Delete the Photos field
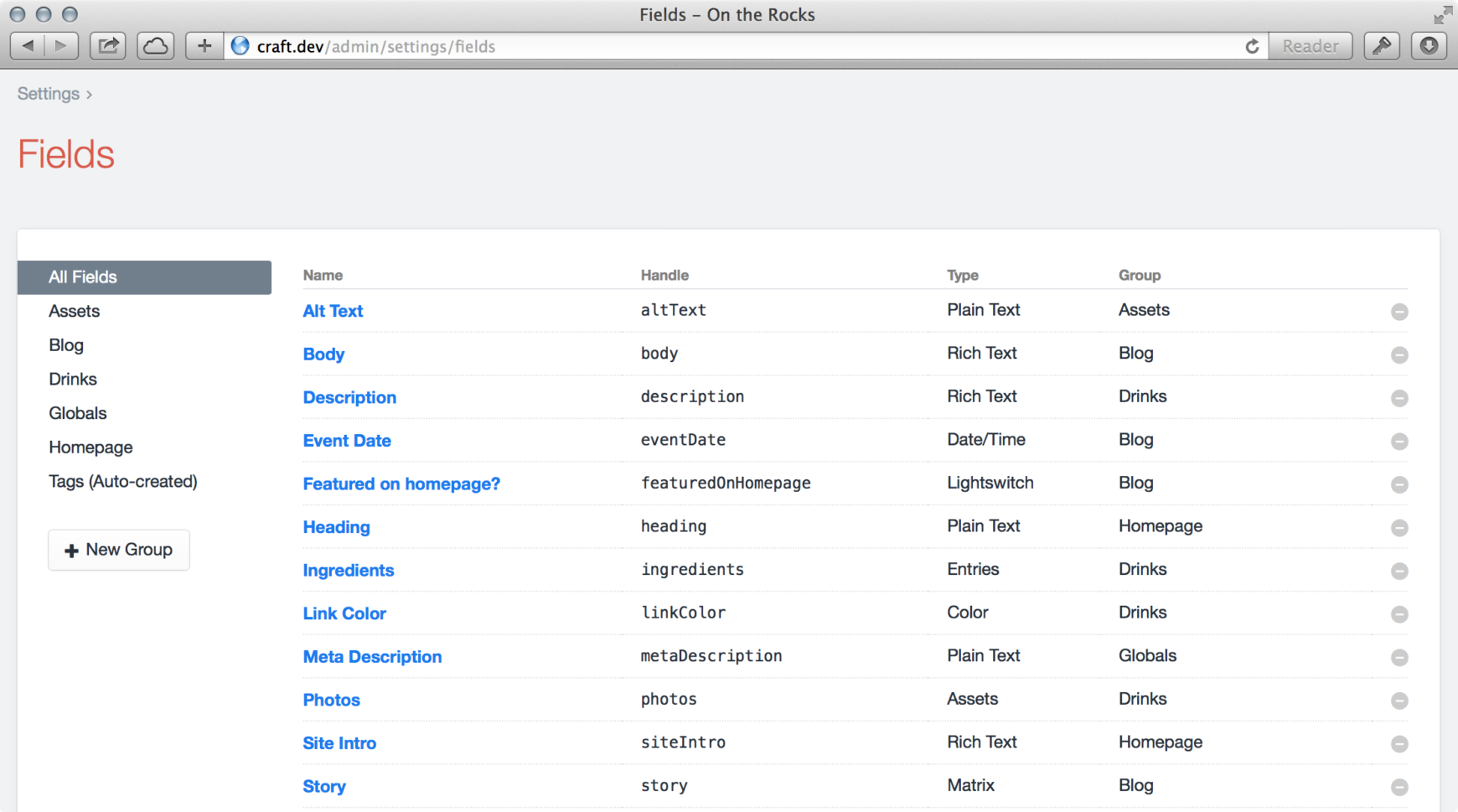This screenshot has width=1458, height=812. pos(1399,701)
